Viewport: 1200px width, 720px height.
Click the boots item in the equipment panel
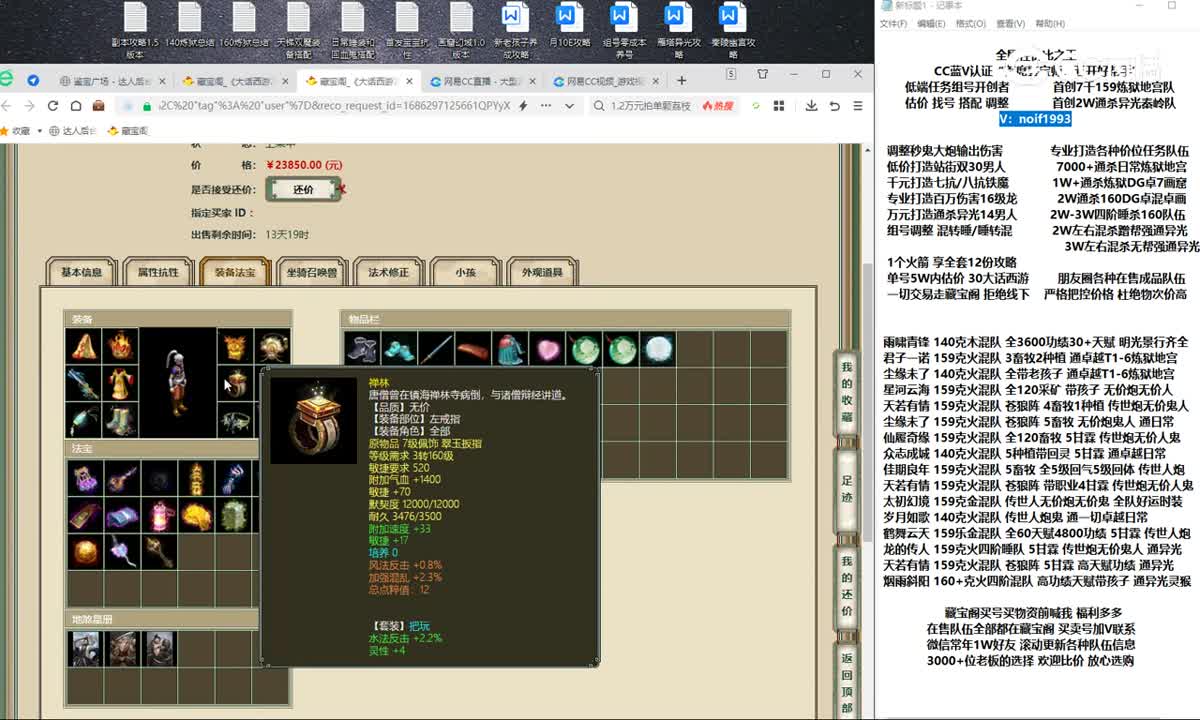coord(120,419)
